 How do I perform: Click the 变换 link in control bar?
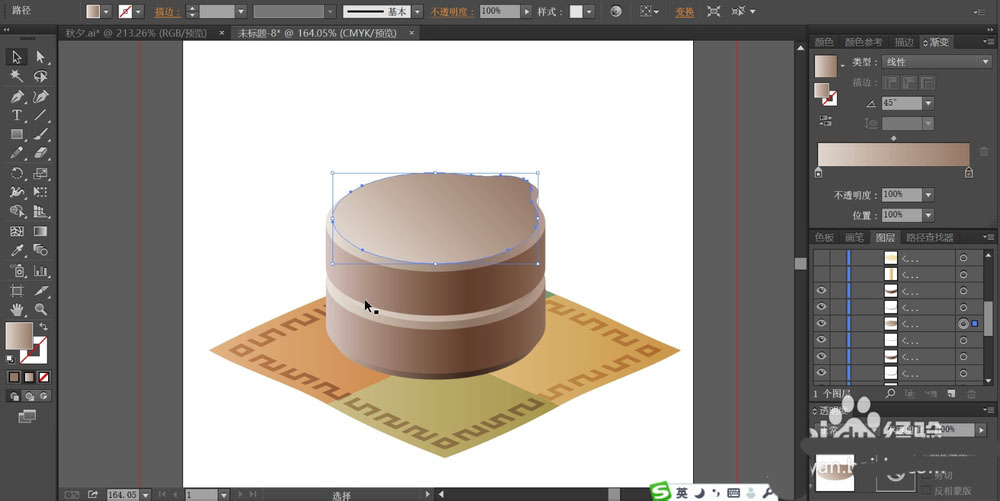(x=684, y=12)
